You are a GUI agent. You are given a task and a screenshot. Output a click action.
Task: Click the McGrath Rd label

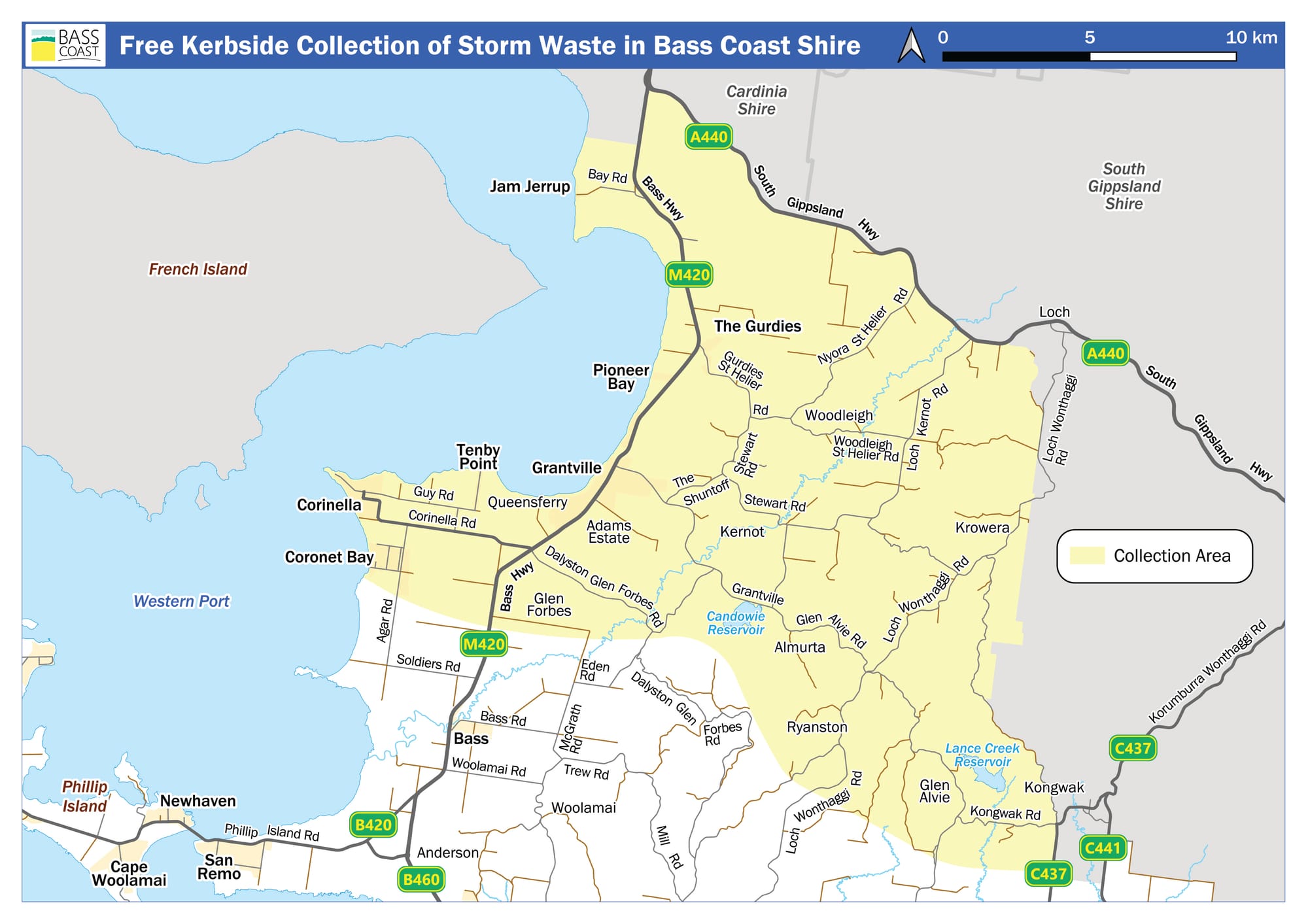click(571, 728)
